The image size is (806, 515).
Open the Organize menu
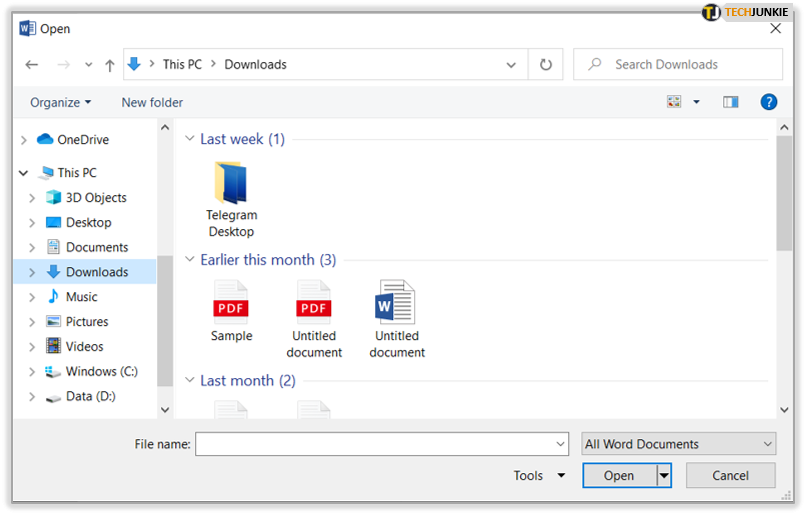pyautogui.click(x=60, y=102)
